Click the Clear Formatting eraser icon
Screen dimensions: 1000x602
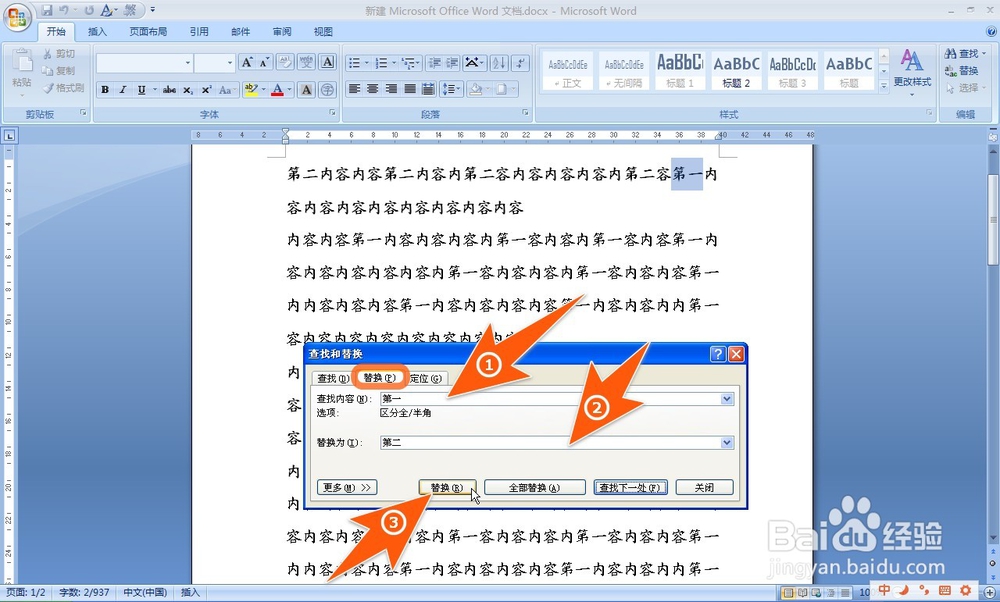285,62
